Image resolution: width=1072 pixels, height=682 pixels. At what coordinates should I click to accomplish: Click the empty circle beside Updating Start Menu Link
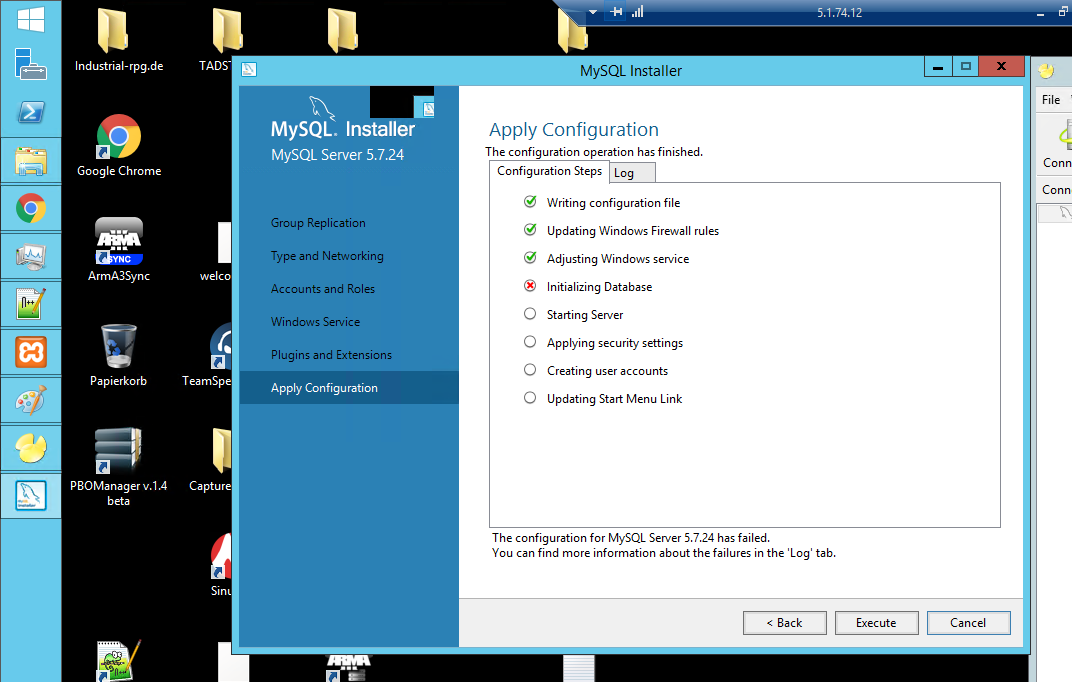(x=530, y=398)
